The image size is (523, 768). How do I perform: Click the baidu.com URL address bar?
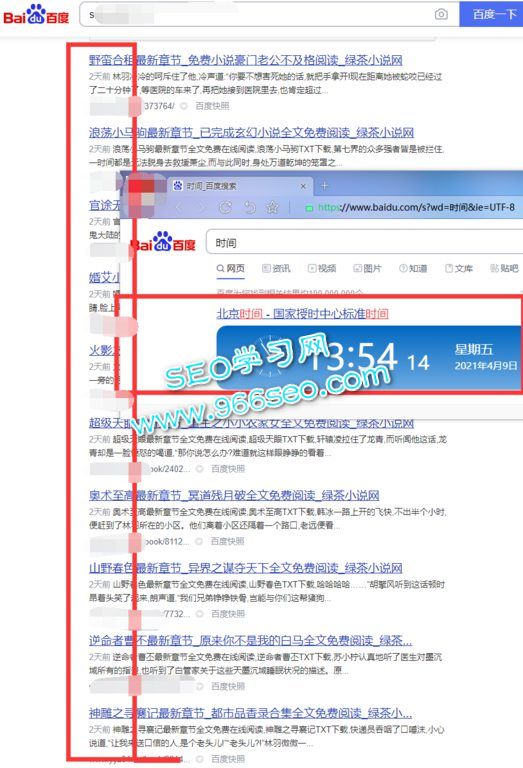[x=416, y=208]
